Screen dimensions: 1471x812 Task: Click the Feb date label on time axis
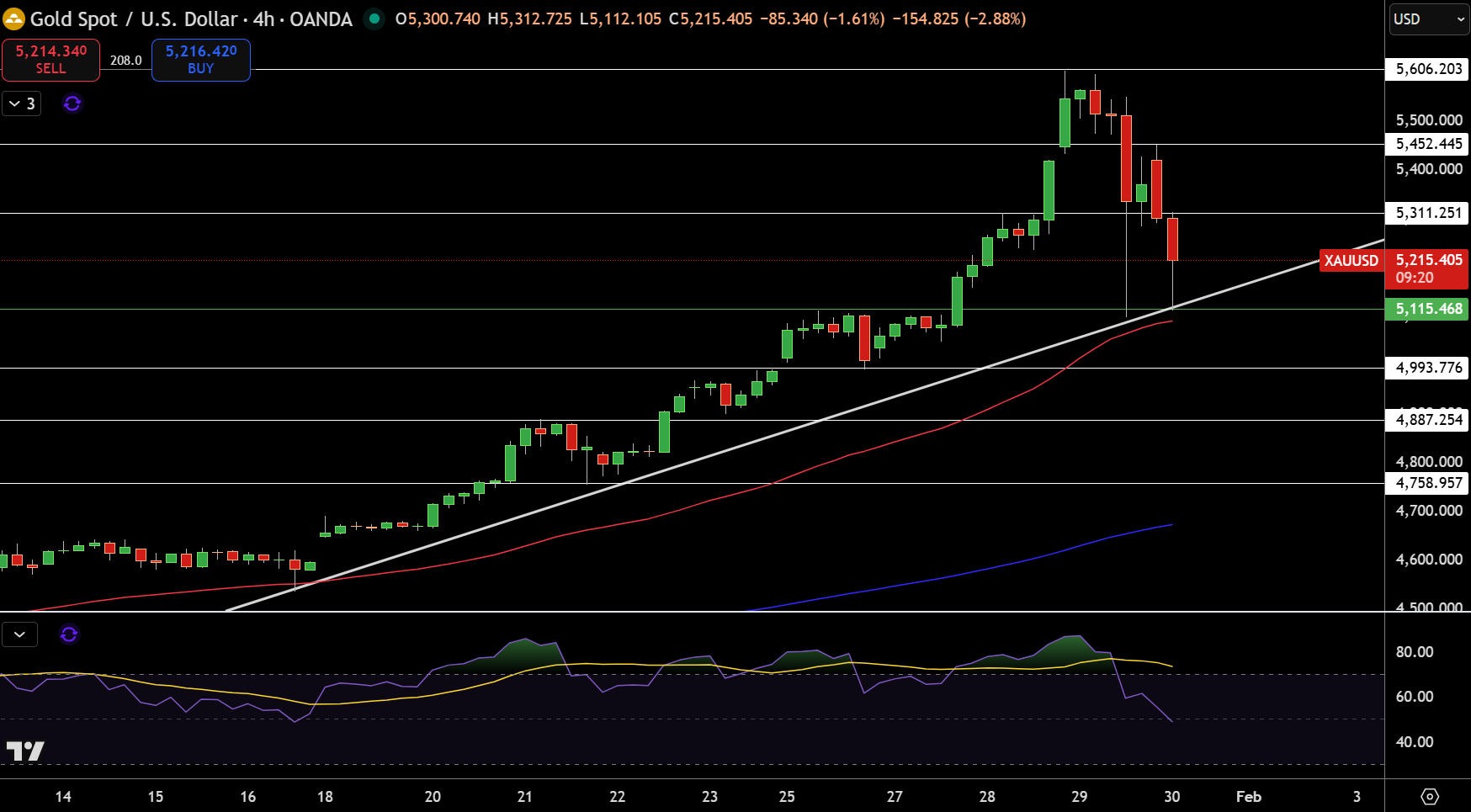1249,796
